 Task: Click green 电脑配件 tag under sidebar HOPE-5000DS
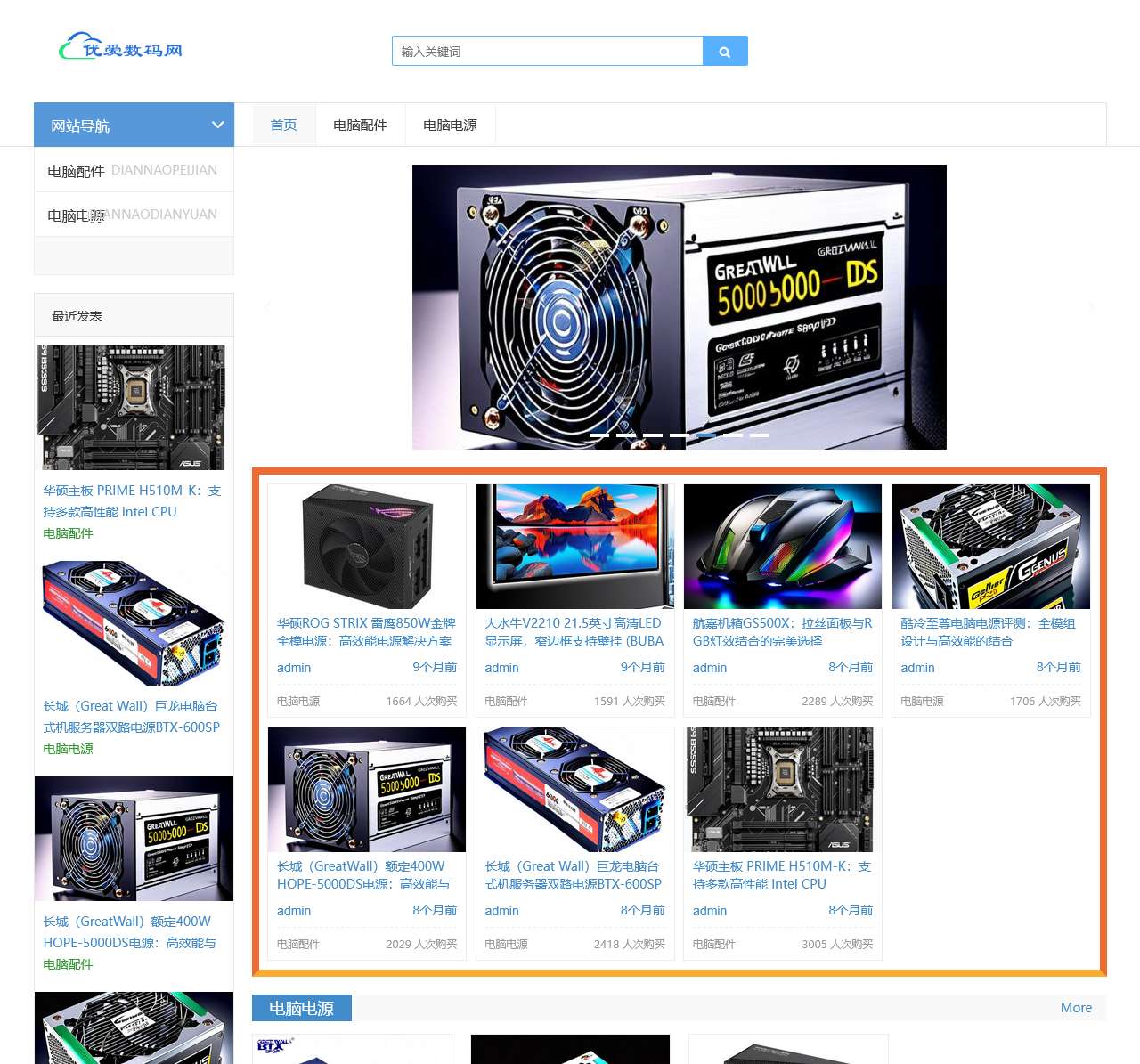68,964
